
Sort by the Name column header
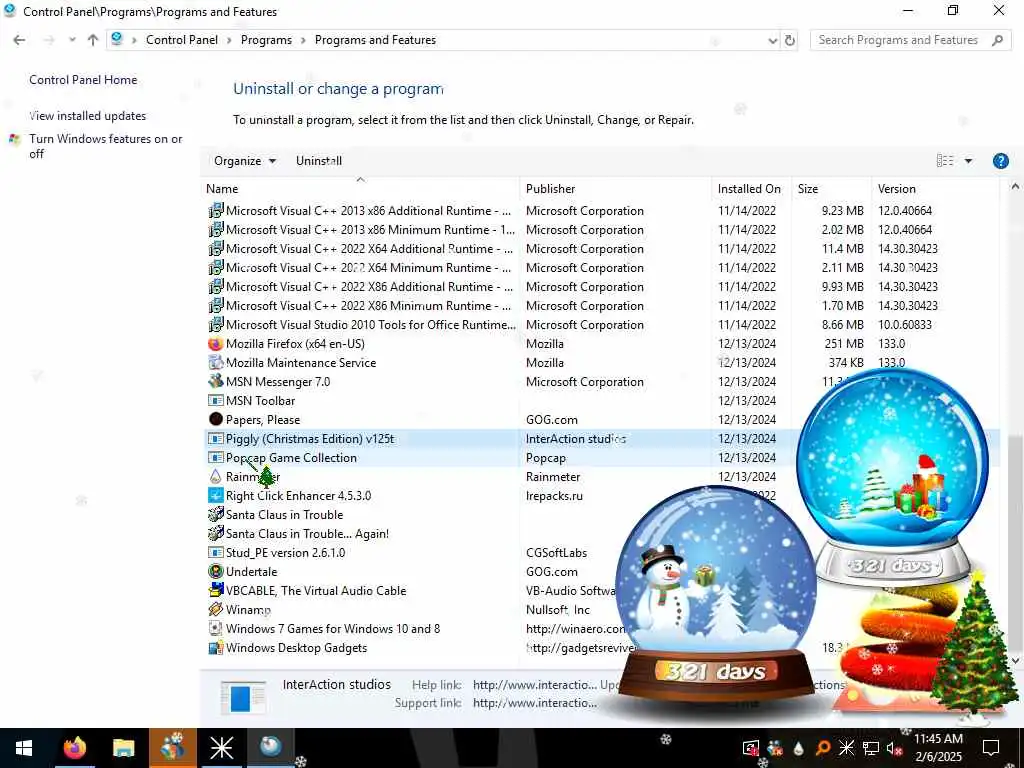point(360,189)
